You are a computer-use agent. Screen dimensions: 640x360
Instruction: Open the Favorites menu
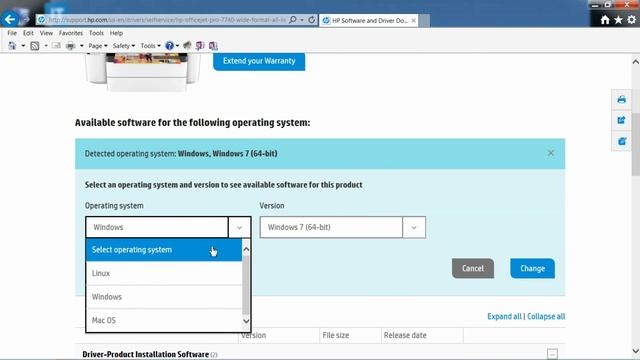pos(71,33)
